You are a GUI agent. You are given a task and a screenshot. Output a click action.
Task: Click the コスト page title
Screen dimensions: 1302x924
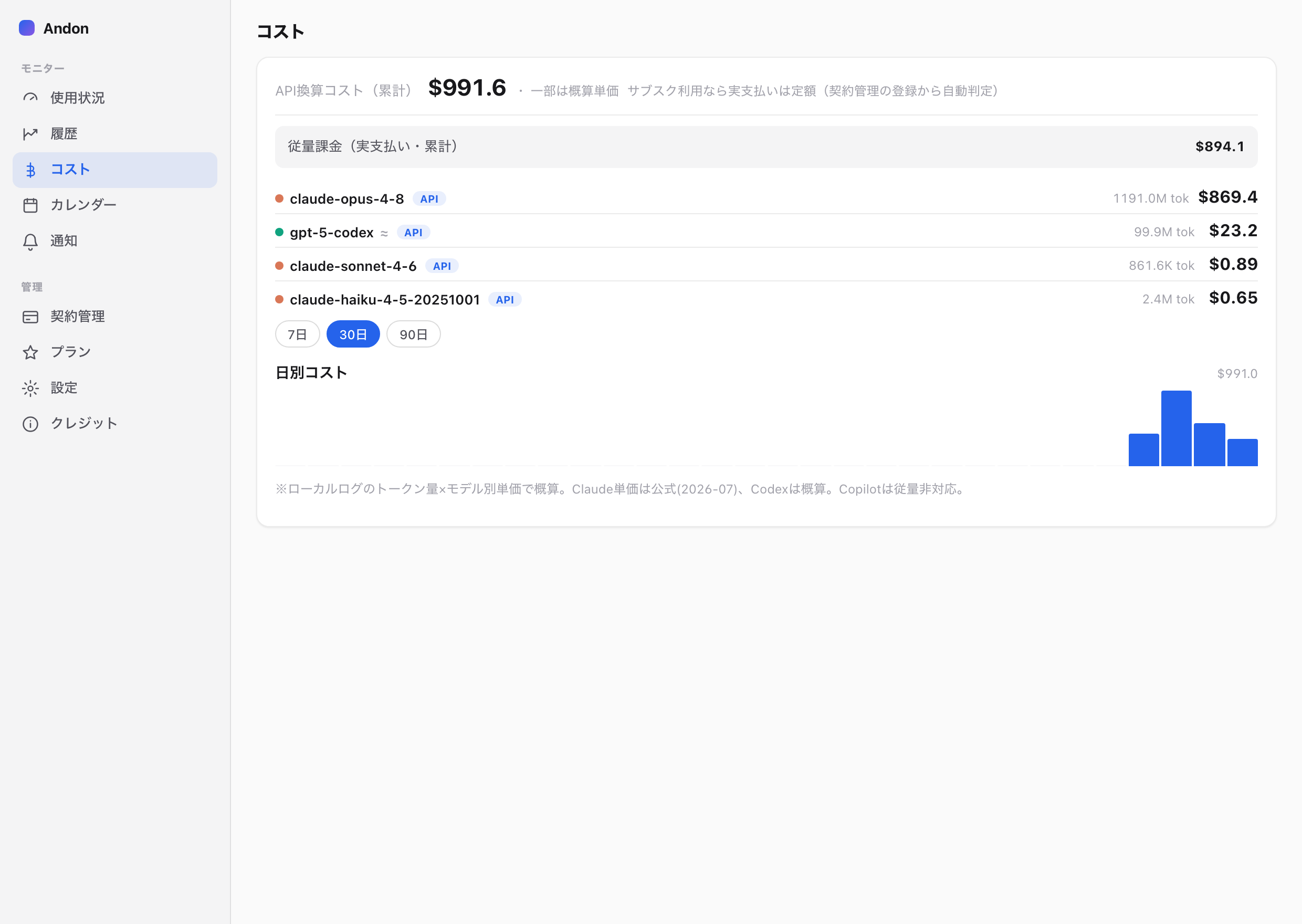click(x=280, y=32)
